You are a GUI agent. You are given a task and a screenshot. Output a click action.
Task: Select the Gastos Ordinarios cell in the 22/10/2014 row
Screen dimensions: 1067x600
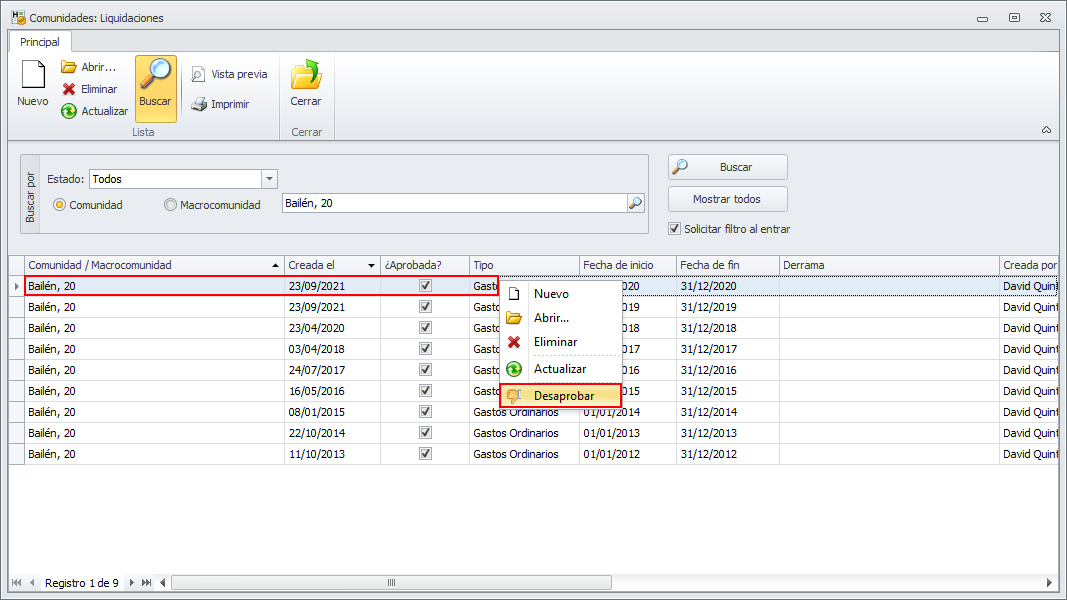(524, 433)
